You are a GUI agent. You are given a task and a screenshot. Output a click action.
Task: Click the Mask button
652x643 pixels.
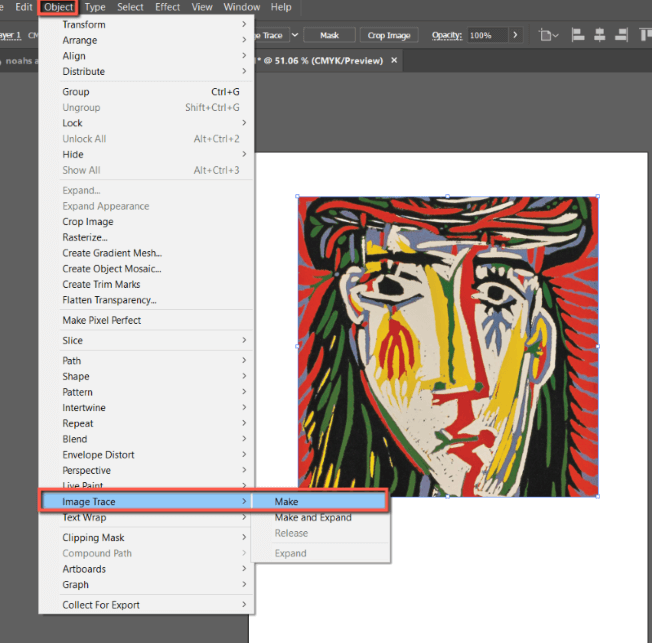pos(329,35)
